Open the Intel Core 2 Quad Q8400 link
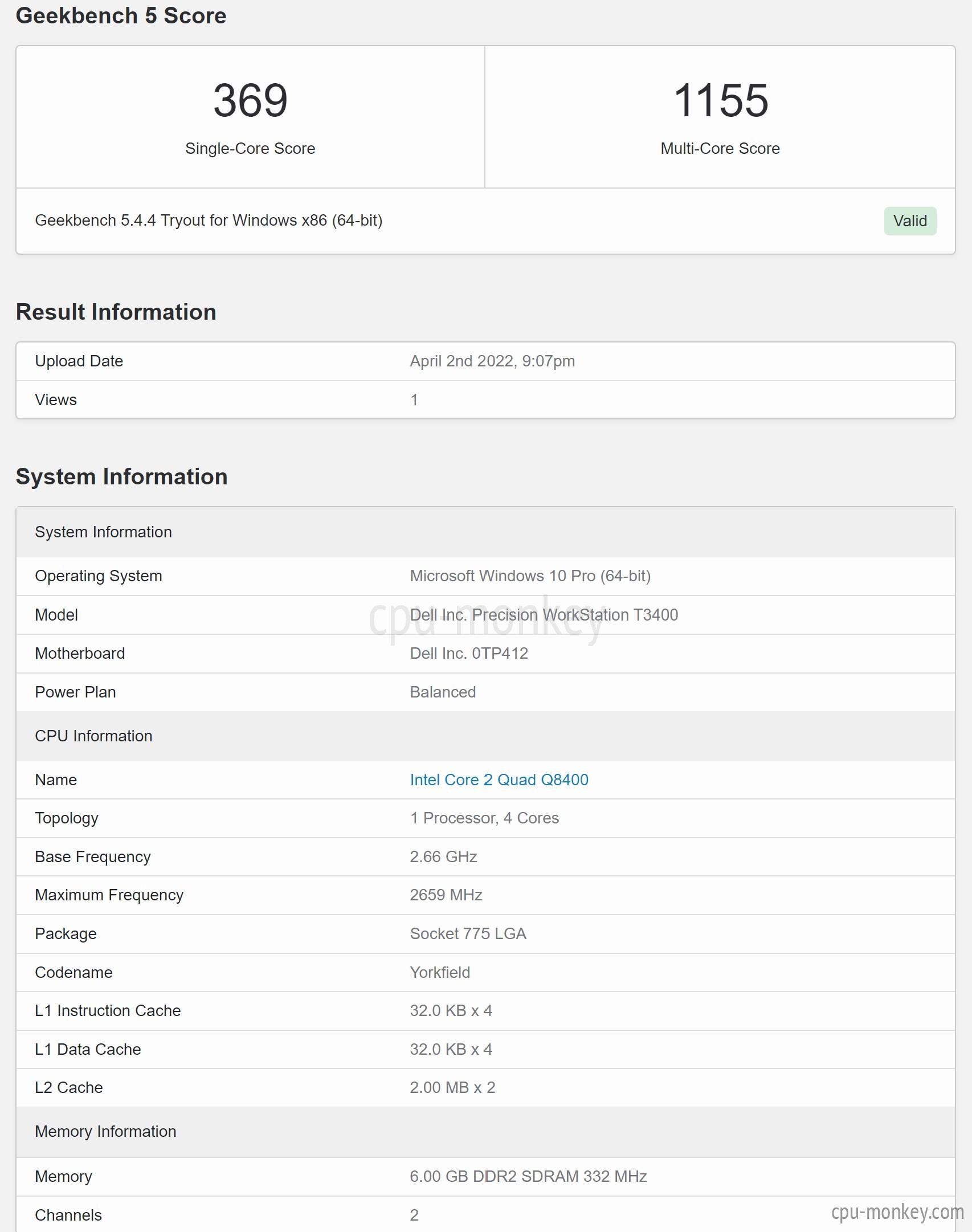Screen dimensions: 972x1232 click(x=499, y=780)
